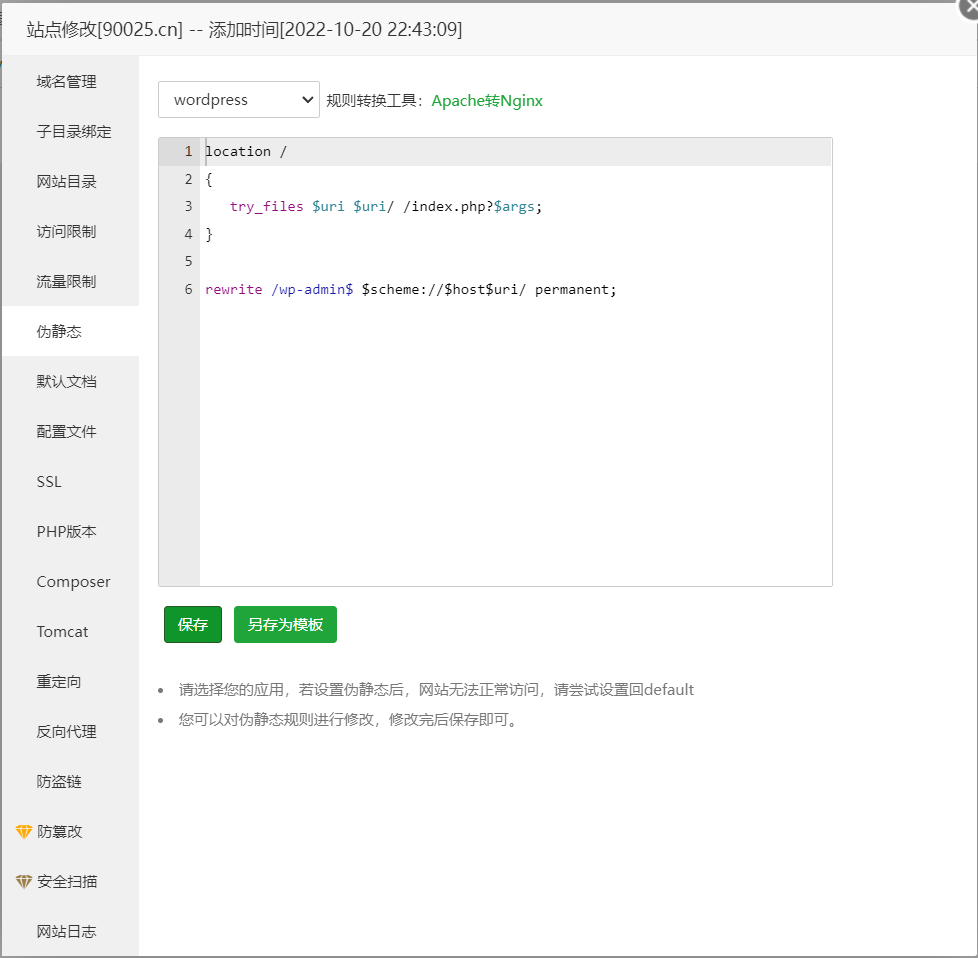
Task: Close the site modification dialog
Action: click(x=971, y=8)
